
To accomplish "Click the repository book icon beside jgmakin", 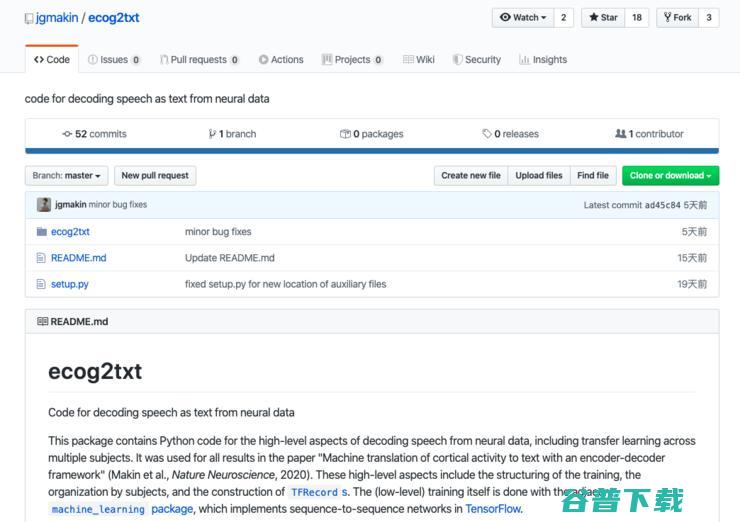I will click(29, 18).
